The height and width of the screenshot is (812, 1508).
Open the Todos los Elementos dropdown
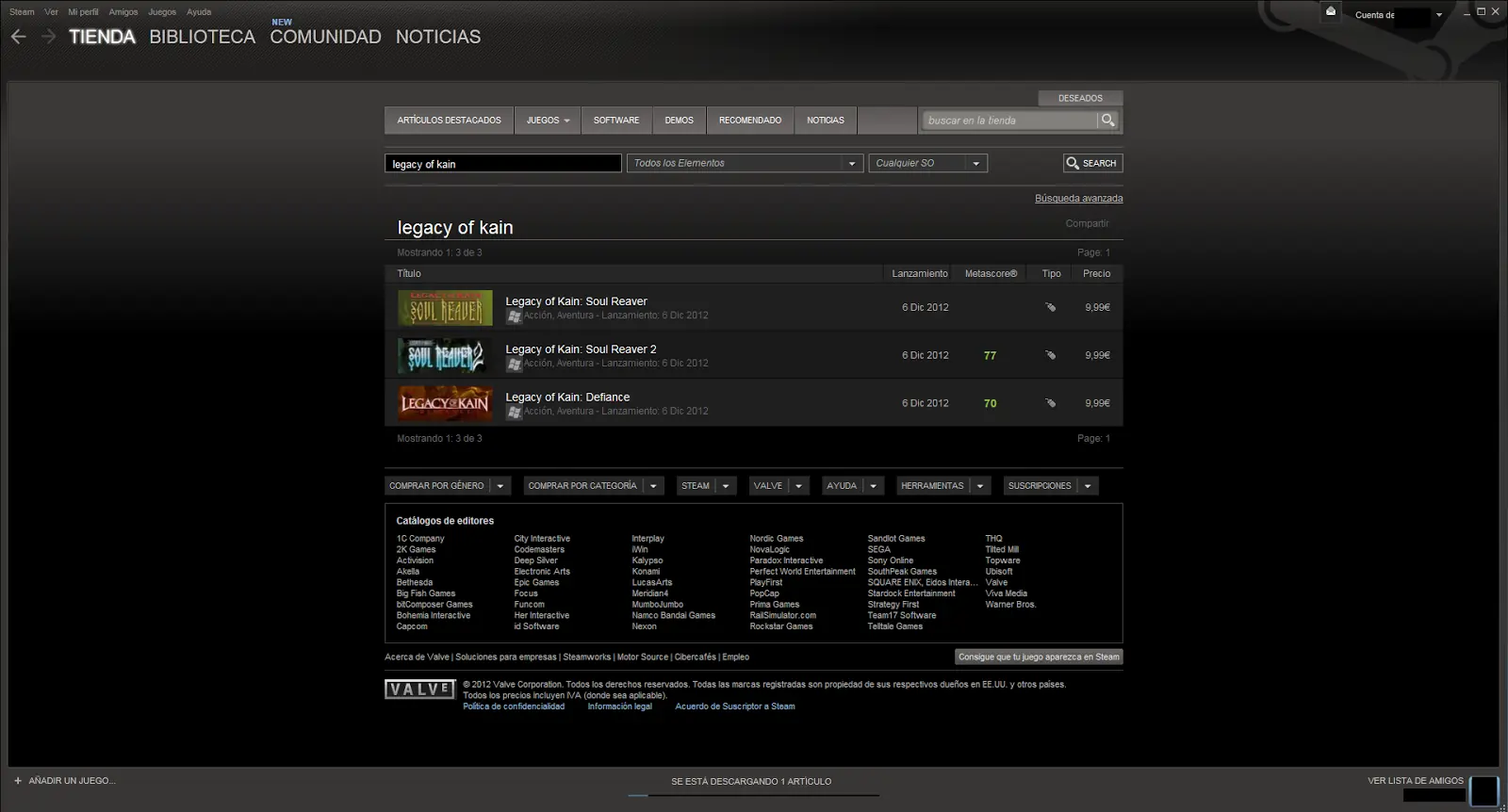tap(745, 163)
